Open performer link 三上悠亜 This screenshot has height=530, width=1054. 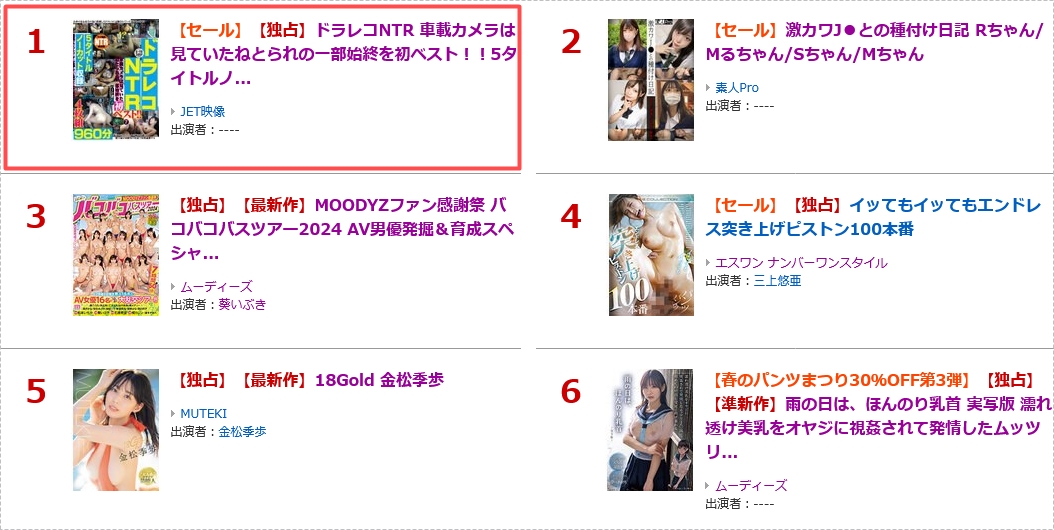point(777,280)
